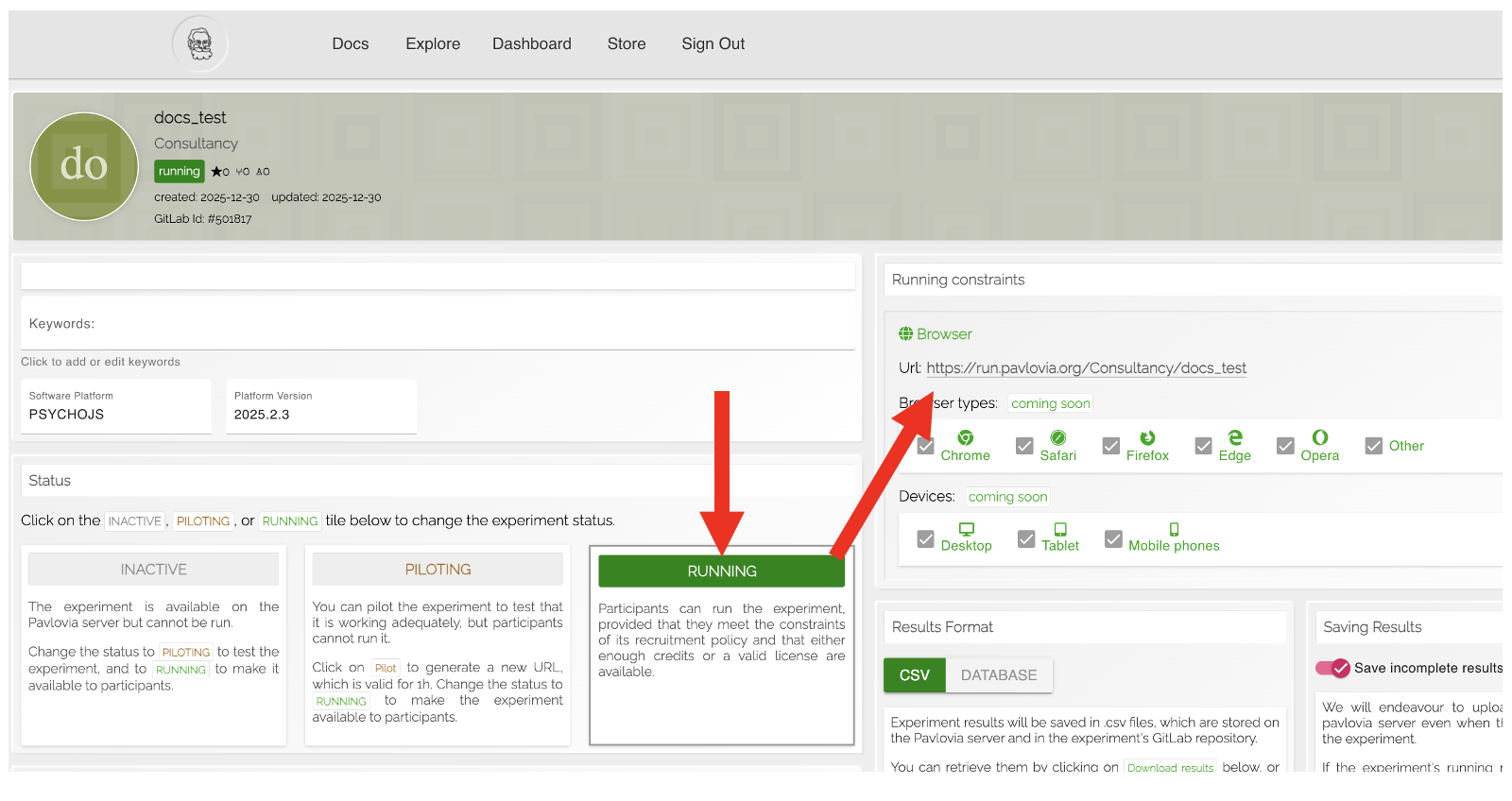This screenshot has width=1512, height=801.
Task: Uncheck the Safari browser checkbox
Action: 1024,446
